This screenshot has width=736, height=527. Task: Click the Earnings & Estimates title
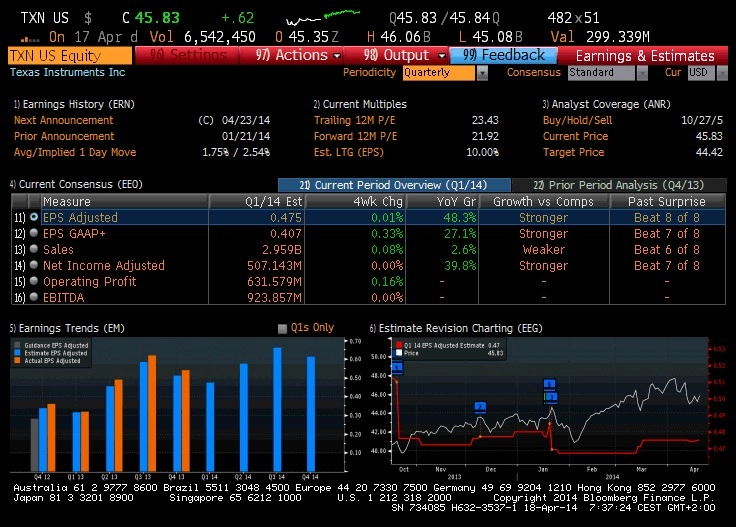coord(645,56)
